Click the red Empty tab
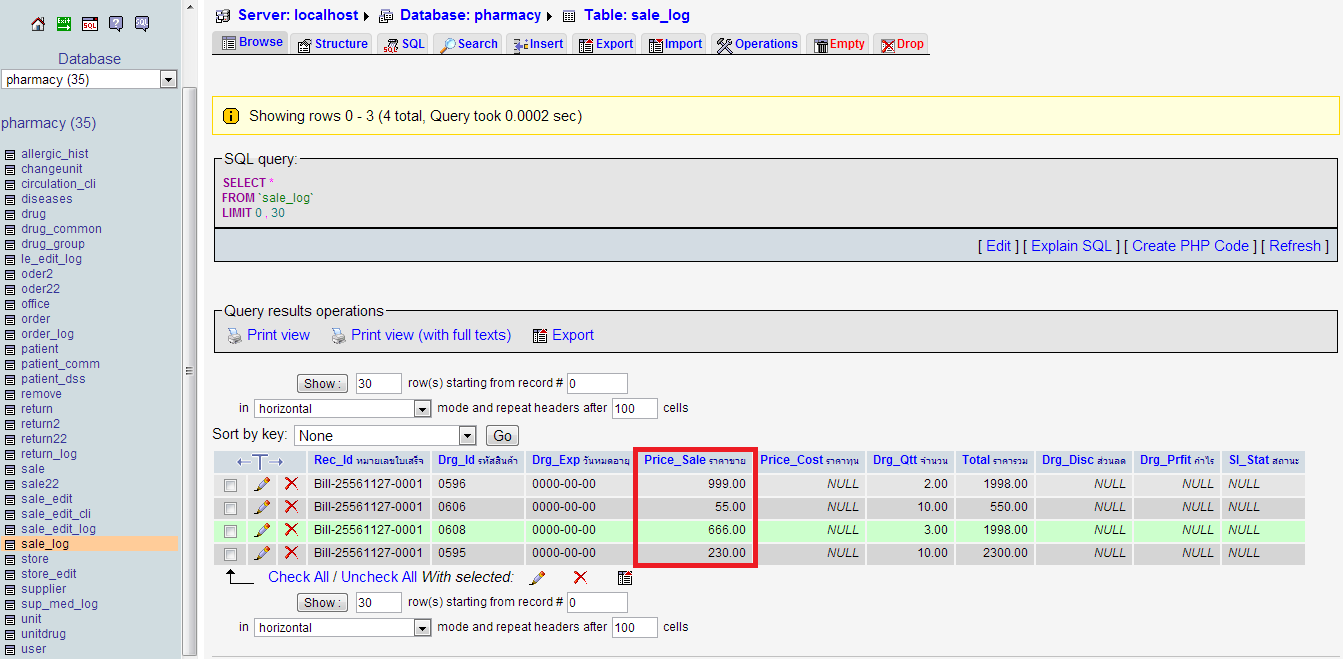1343x659 pixels. pos(838,44)
